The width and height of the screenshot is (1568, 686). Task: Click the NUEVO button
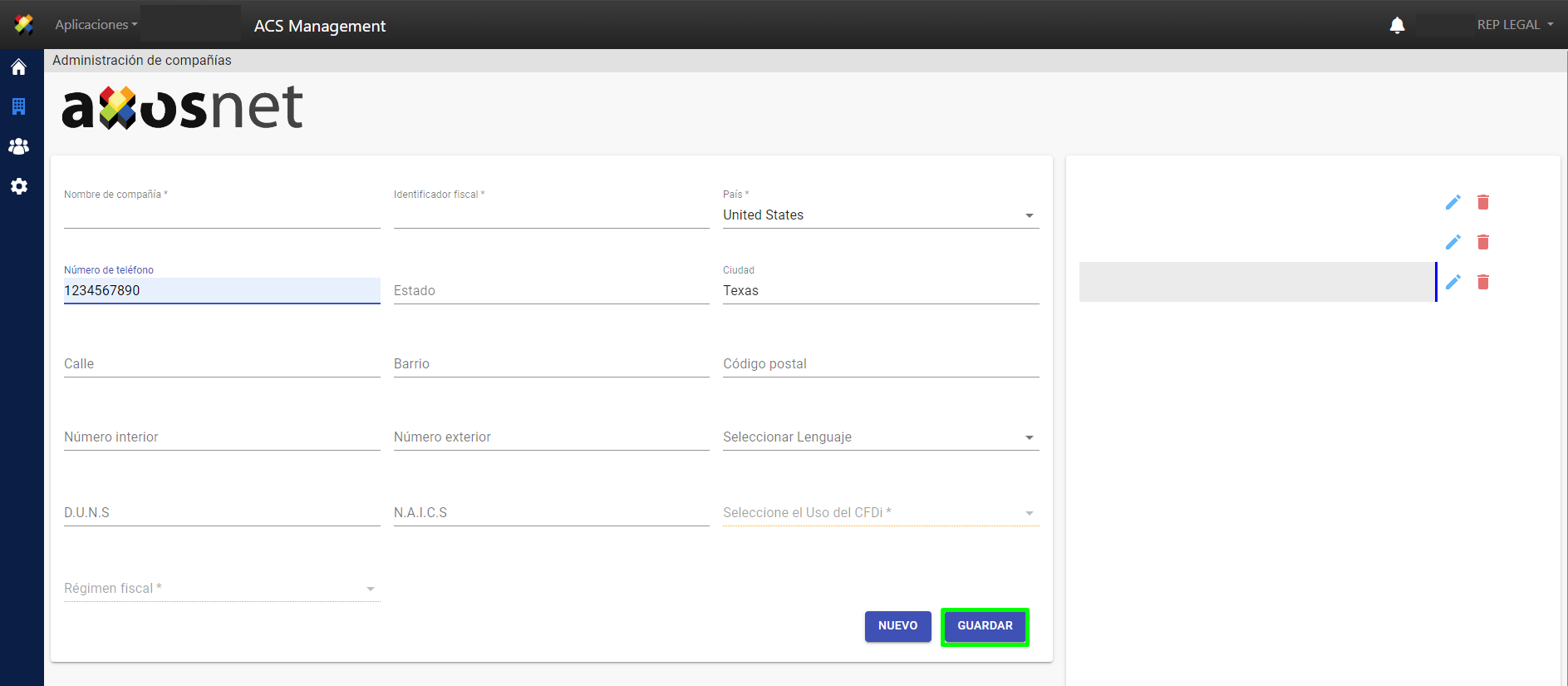(897, 626)
